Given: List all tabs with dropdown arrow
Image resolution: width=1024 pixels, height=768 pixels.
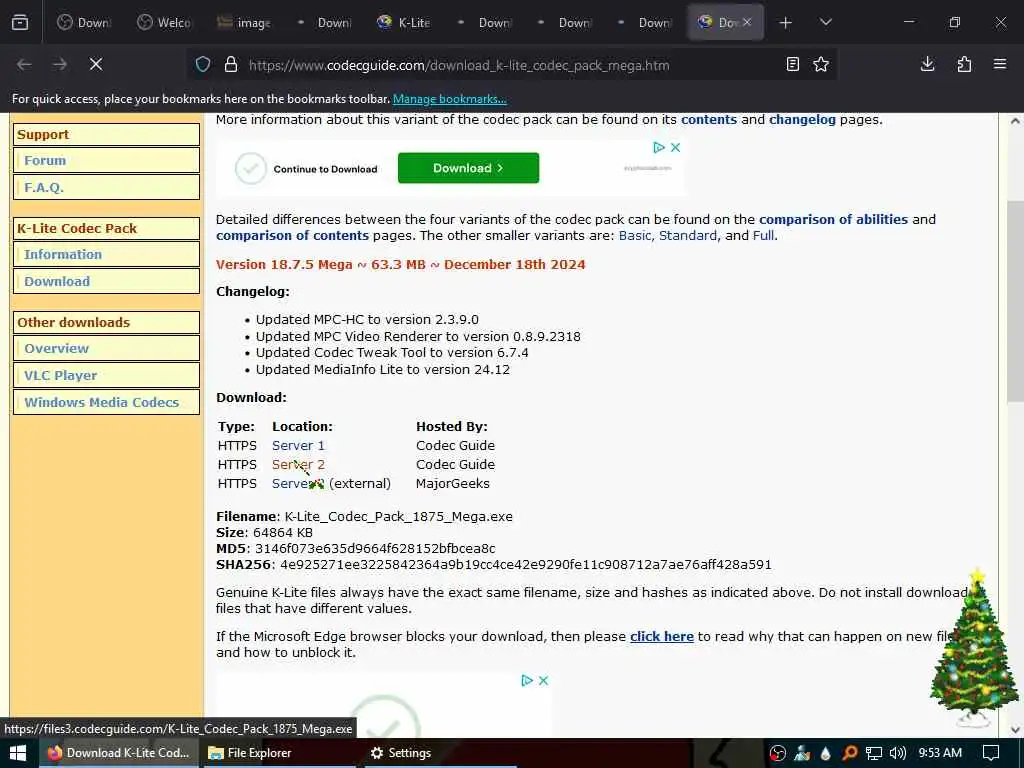Looking at the screenshot, I should click(x=825, y=22).
